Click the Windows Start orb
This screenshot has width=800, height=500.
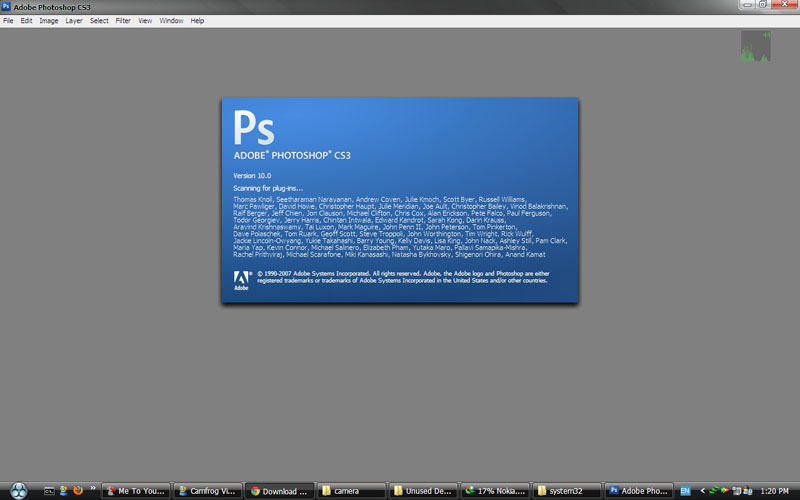19,490
